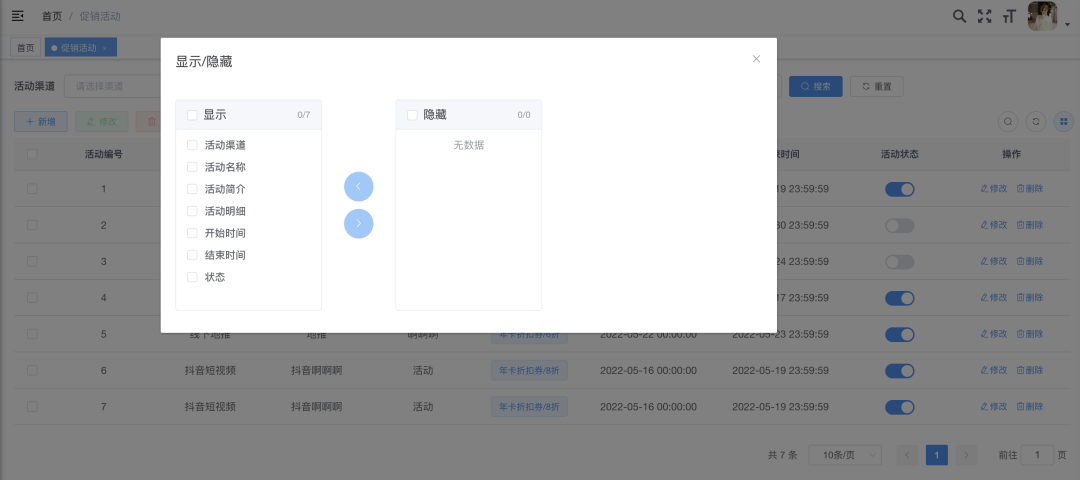The width and height of the screenshot is (1080, 480).
Task: Select all items in 显示 list
Action: point(192,115)
